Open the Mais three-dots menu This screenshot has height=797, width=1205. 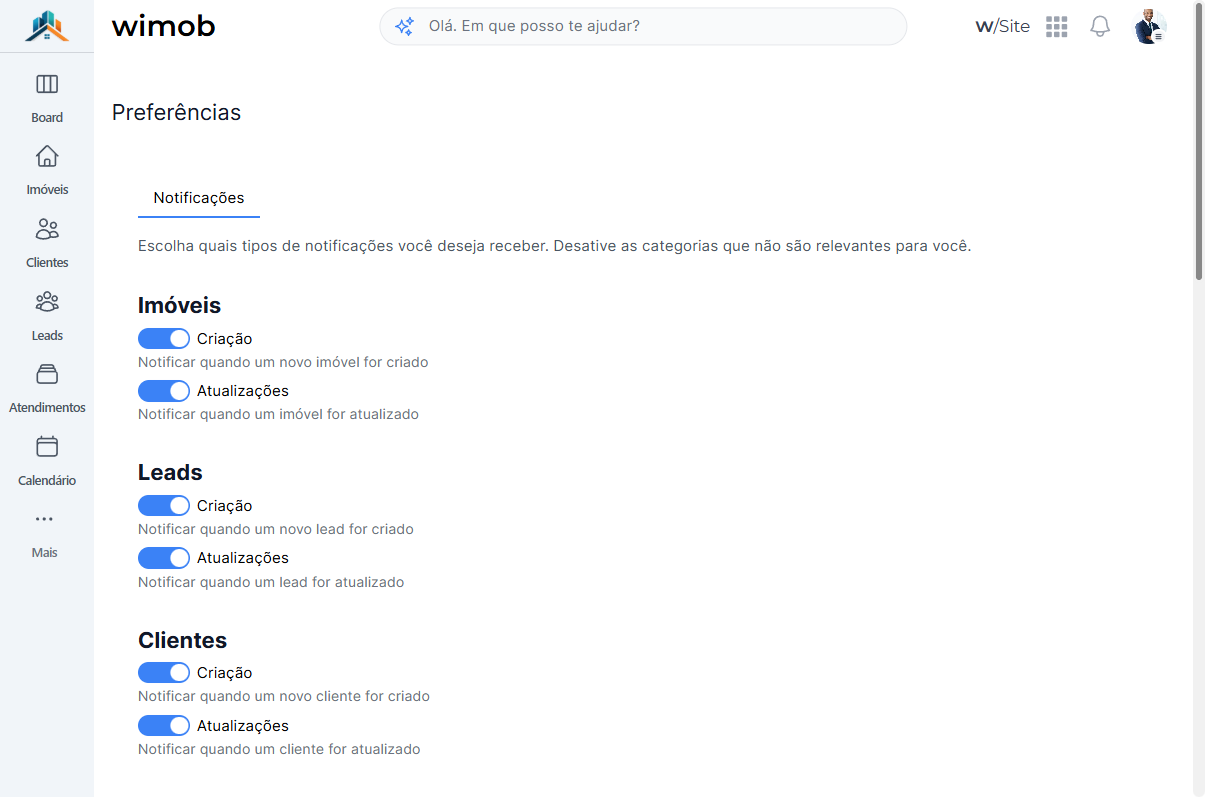coord(44,519)
